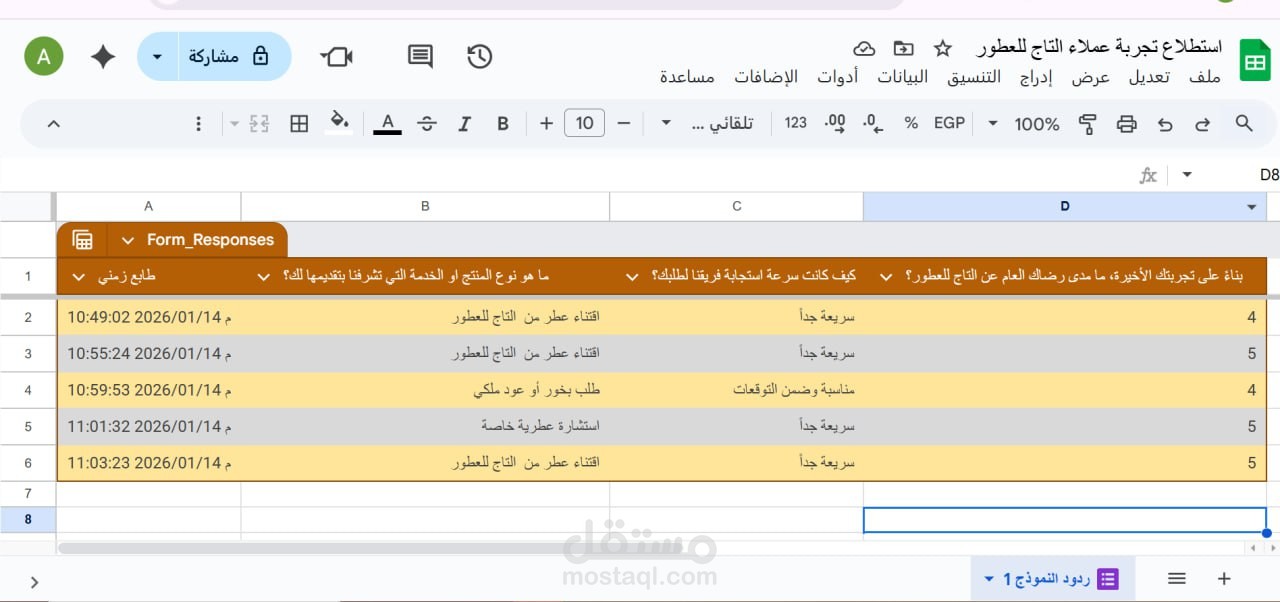1280x602 pixels.
Task: Open the text color picker
Action: (x=387, y=123)
